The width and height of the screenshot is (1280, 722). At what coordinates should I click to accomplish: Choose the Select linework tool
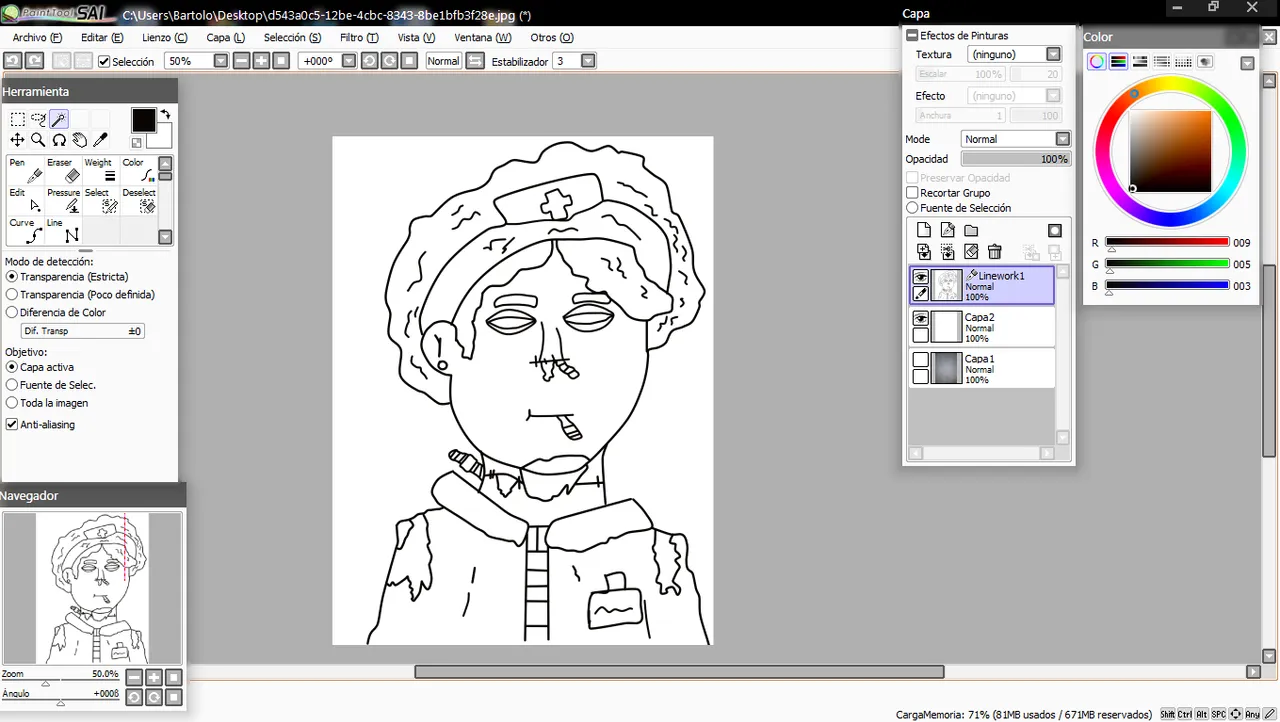tap(102, 201)
